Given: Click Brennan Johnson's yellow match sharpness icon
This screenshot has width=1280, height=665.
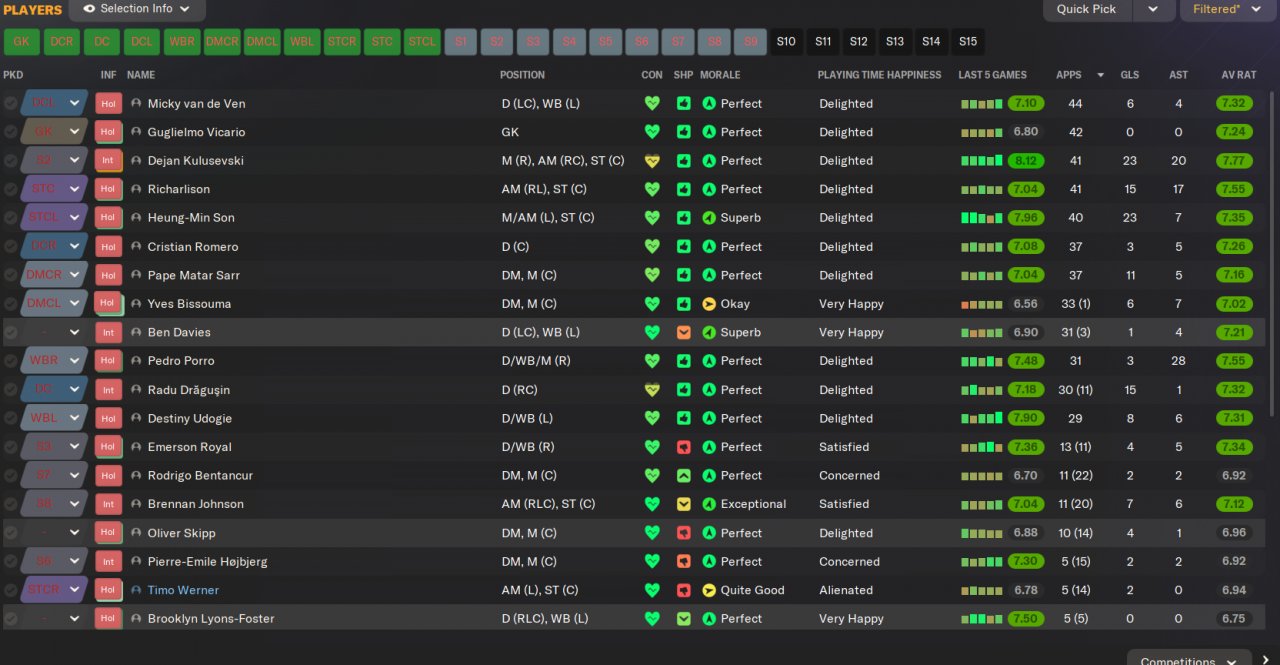Looking at the screenshot, I should (684, 504).
